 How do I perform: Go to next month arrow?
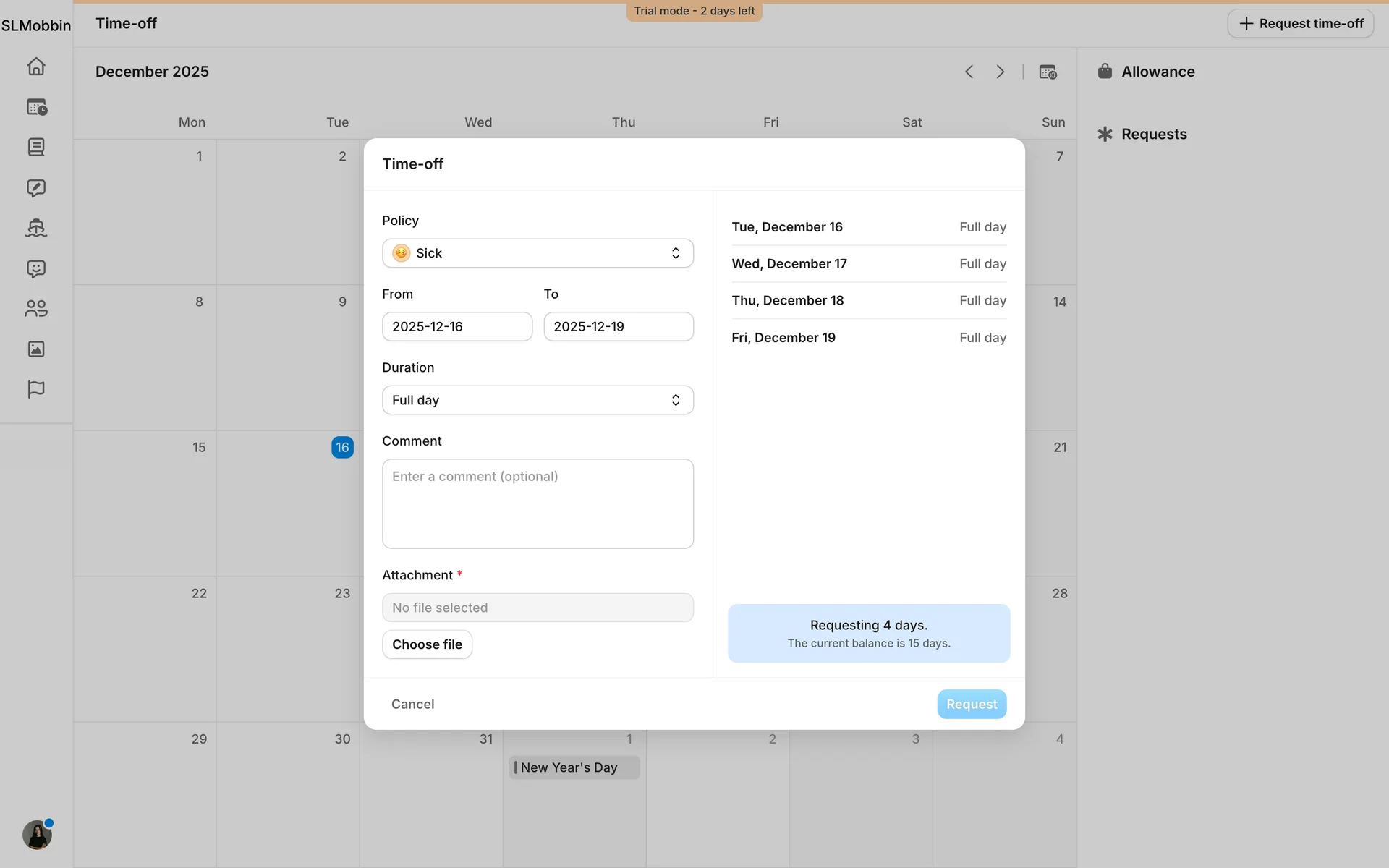coord(1000,72)
